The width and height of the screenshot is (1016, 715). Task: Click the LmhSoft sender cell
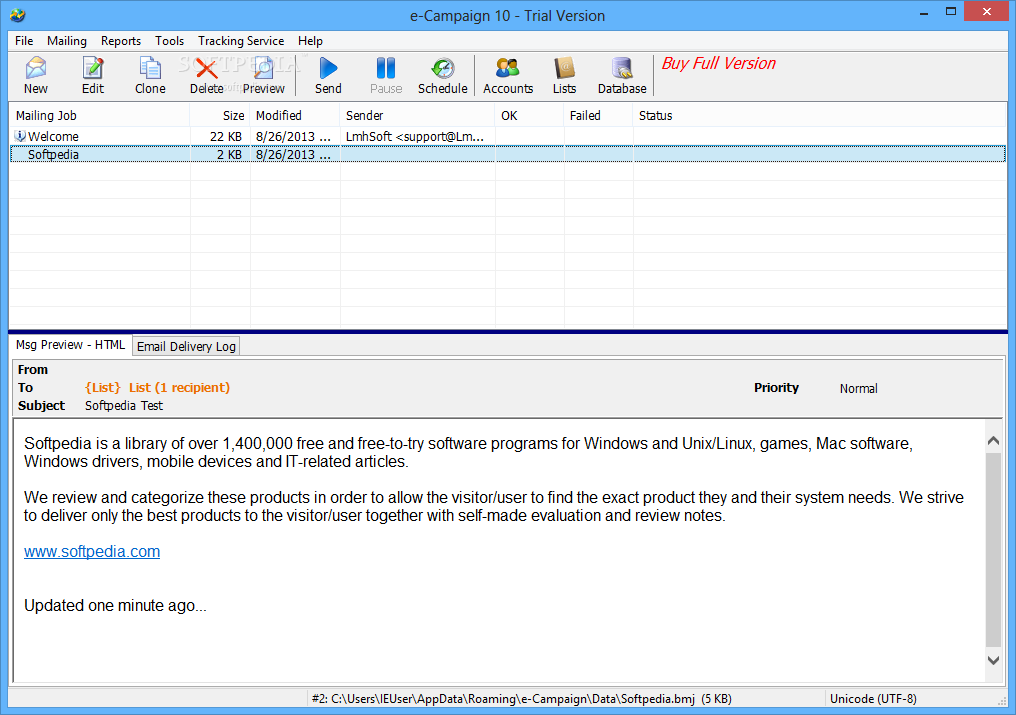coord(415,136)
